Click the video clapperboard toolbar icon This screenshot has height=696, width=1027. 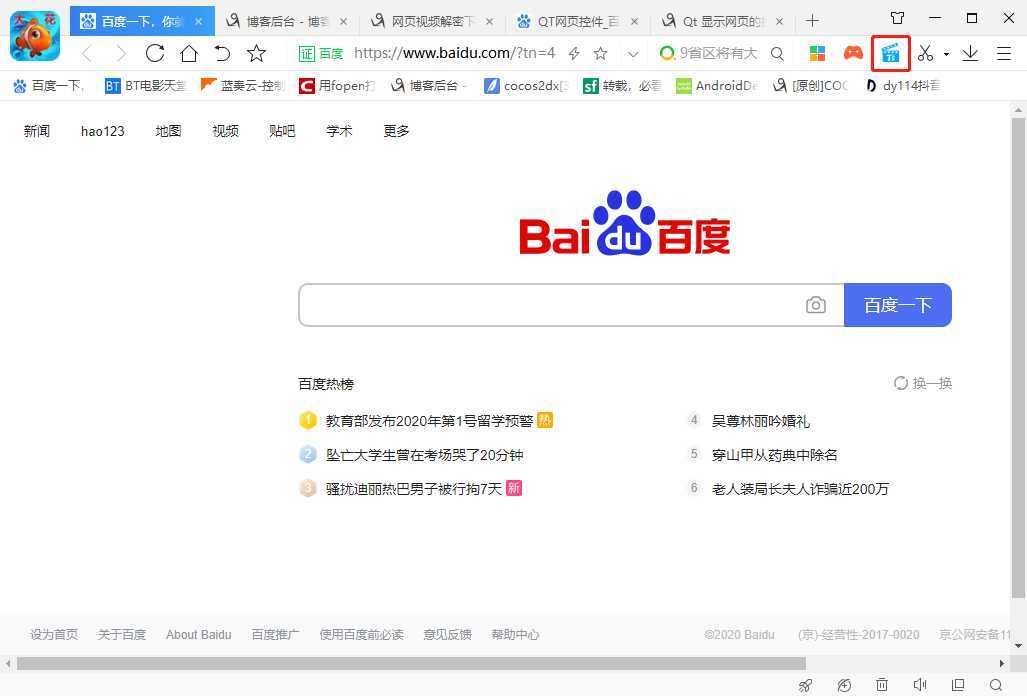click(891, 53)
